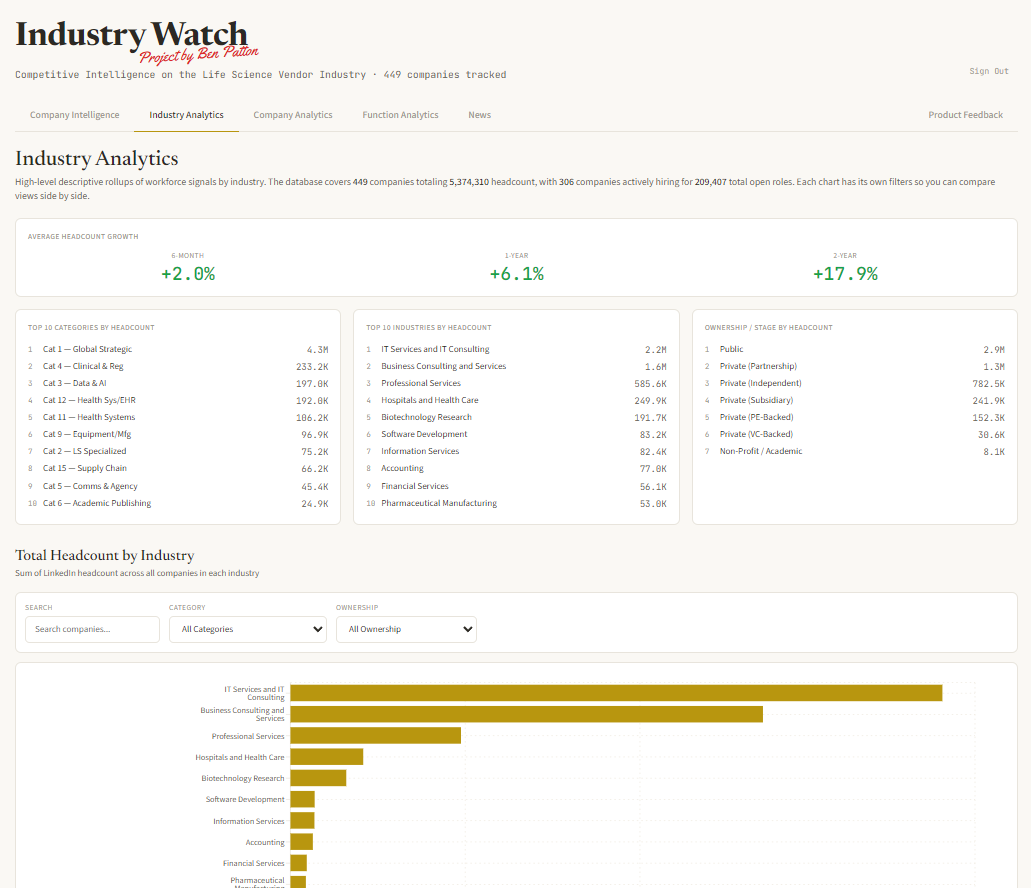Open the News tab
The height and width of the screenshot is (888, 1031).
click(479, 114)
